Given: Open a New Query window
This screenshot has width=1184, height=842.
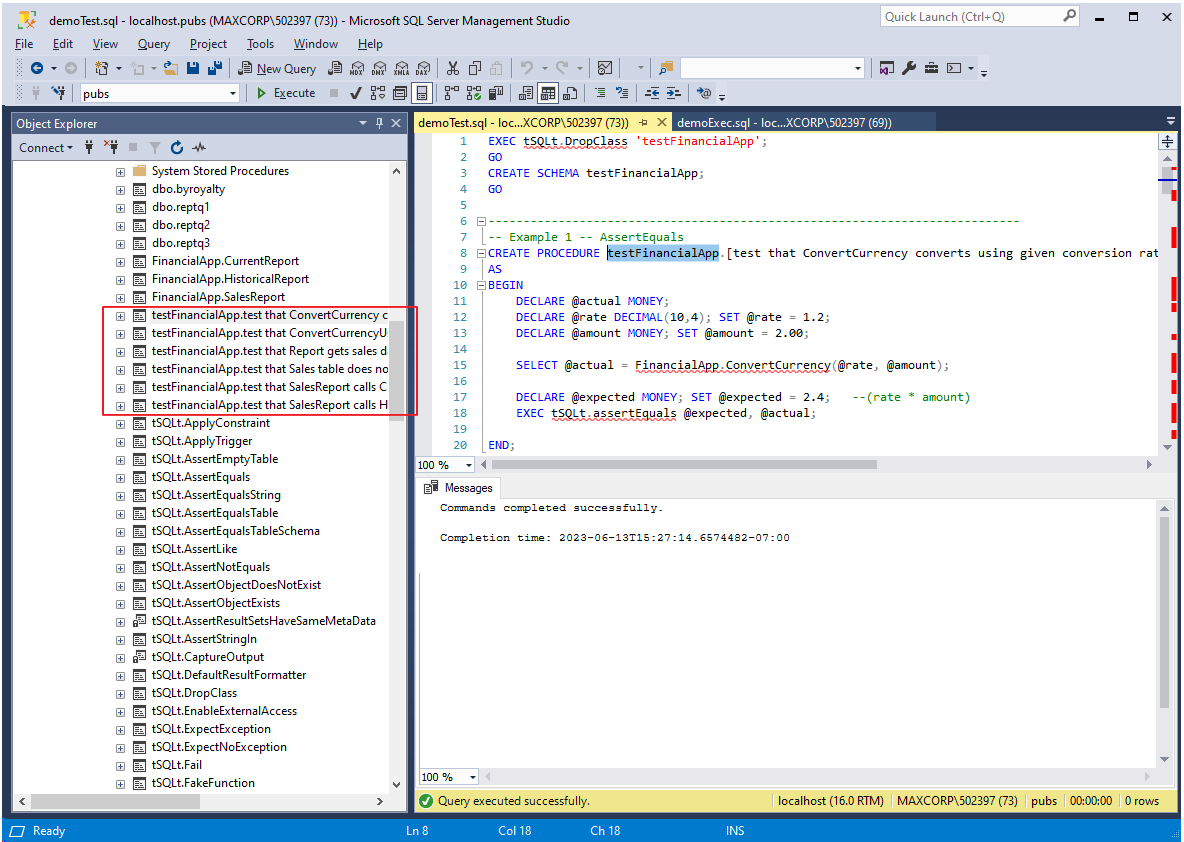Looking at the screenshot, I should (x=277, y=68).
